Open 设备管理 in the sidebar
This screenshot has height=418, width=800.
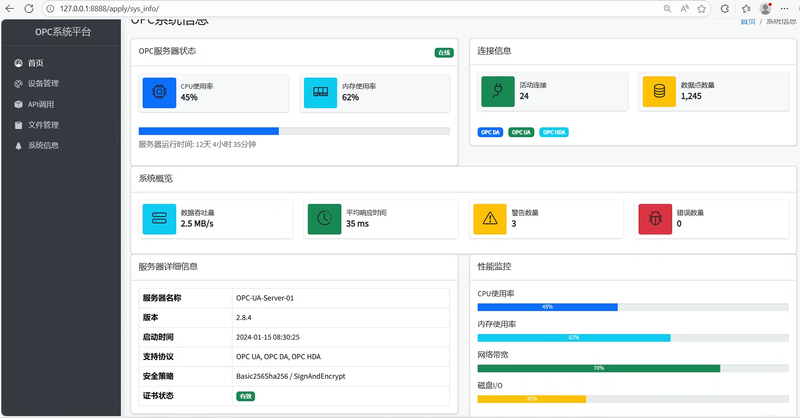tap(43, 83)
